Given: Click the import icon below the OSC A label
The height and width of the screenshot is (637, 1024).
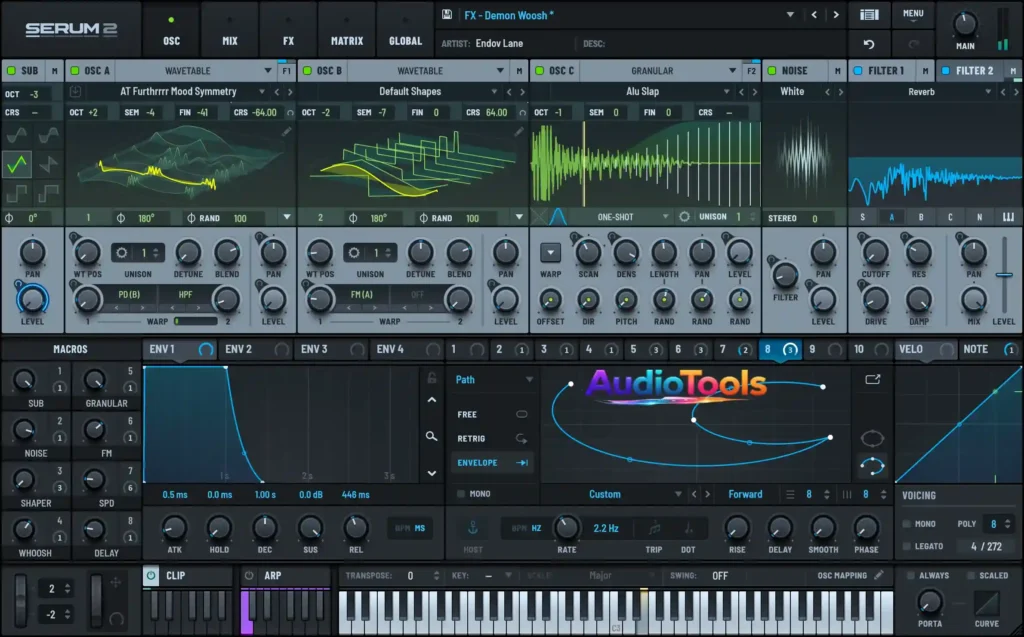Looking at the screenshot, I should tap(75, 91).
